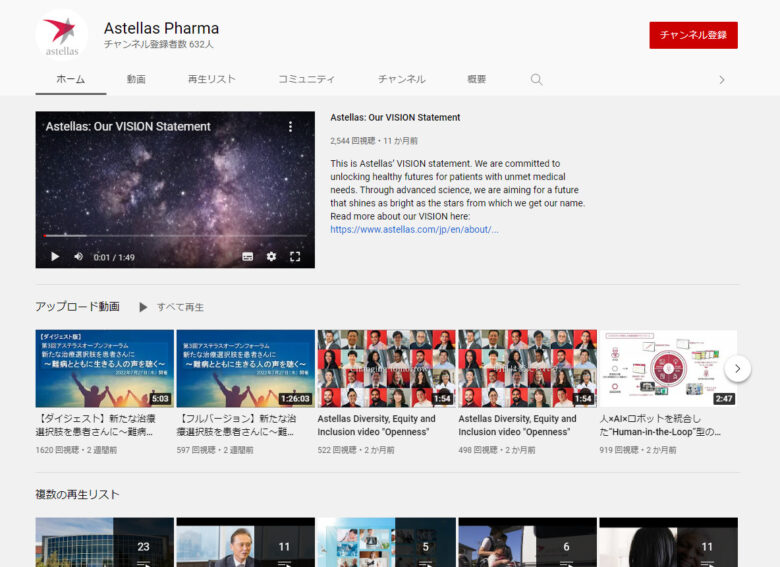Open the 498-view Openness video thumbnail

click(527, 369)
